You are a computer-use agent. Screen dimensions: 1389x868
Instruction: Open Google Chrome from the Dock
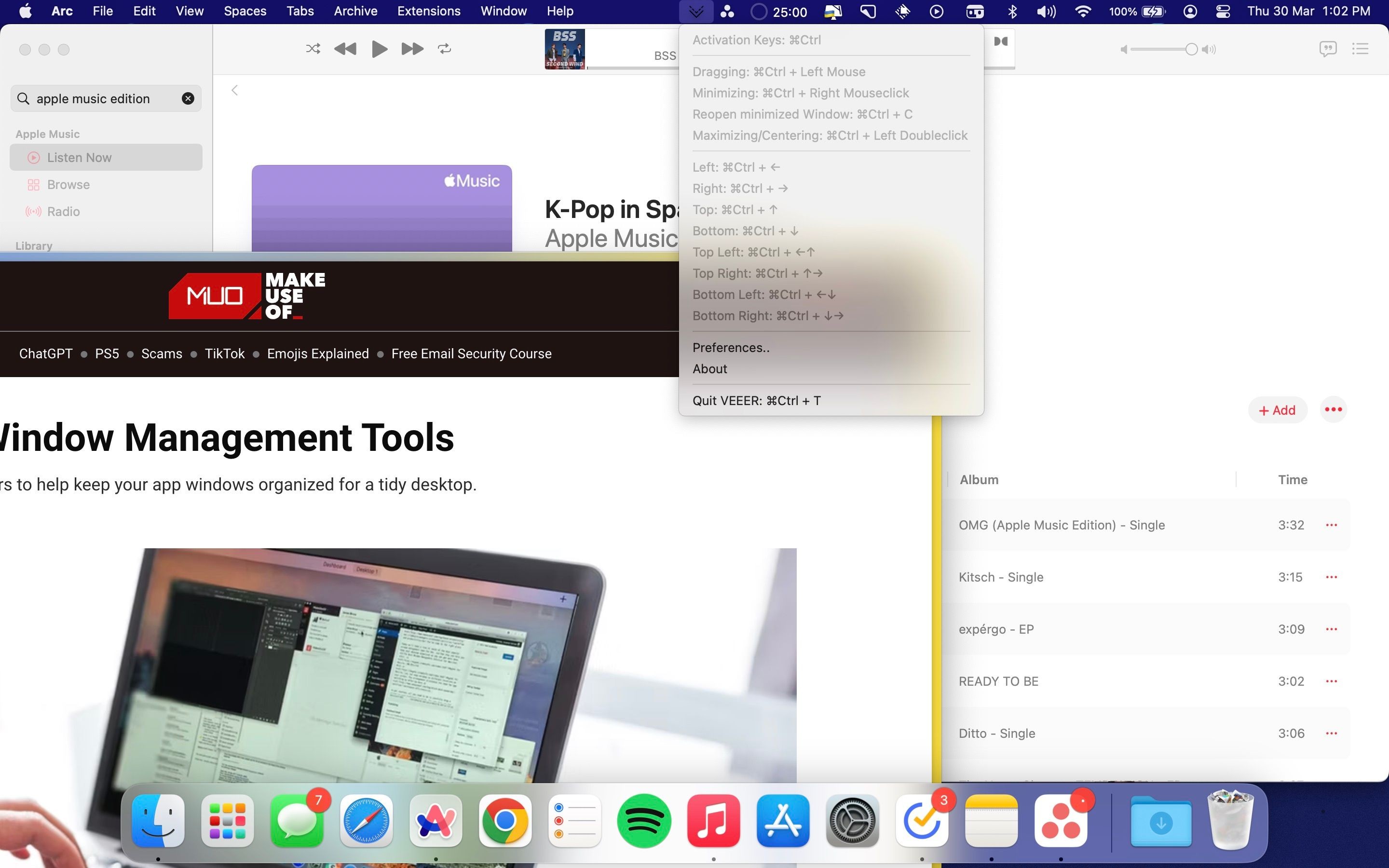505,821
